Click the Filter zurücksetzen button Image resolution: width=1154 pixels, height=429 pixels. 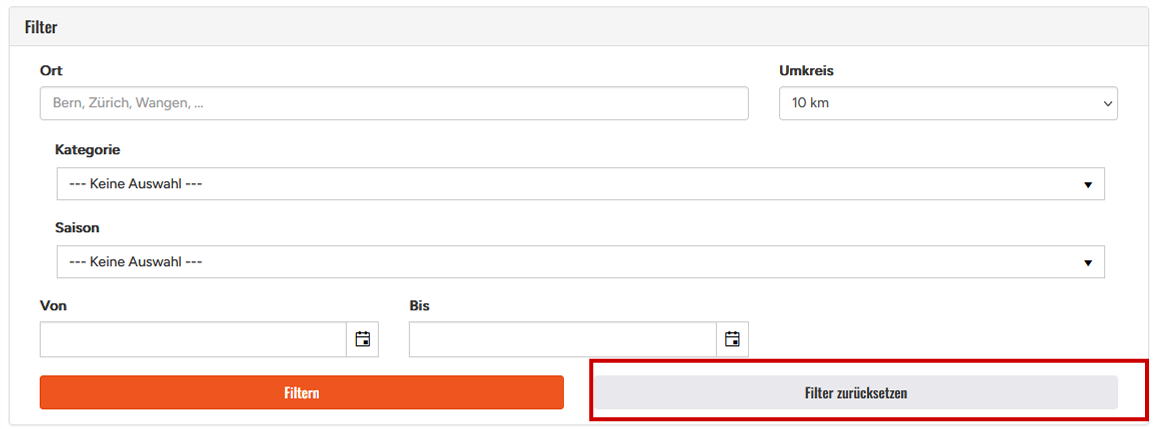pyautogui.click(x=855, y=393)
